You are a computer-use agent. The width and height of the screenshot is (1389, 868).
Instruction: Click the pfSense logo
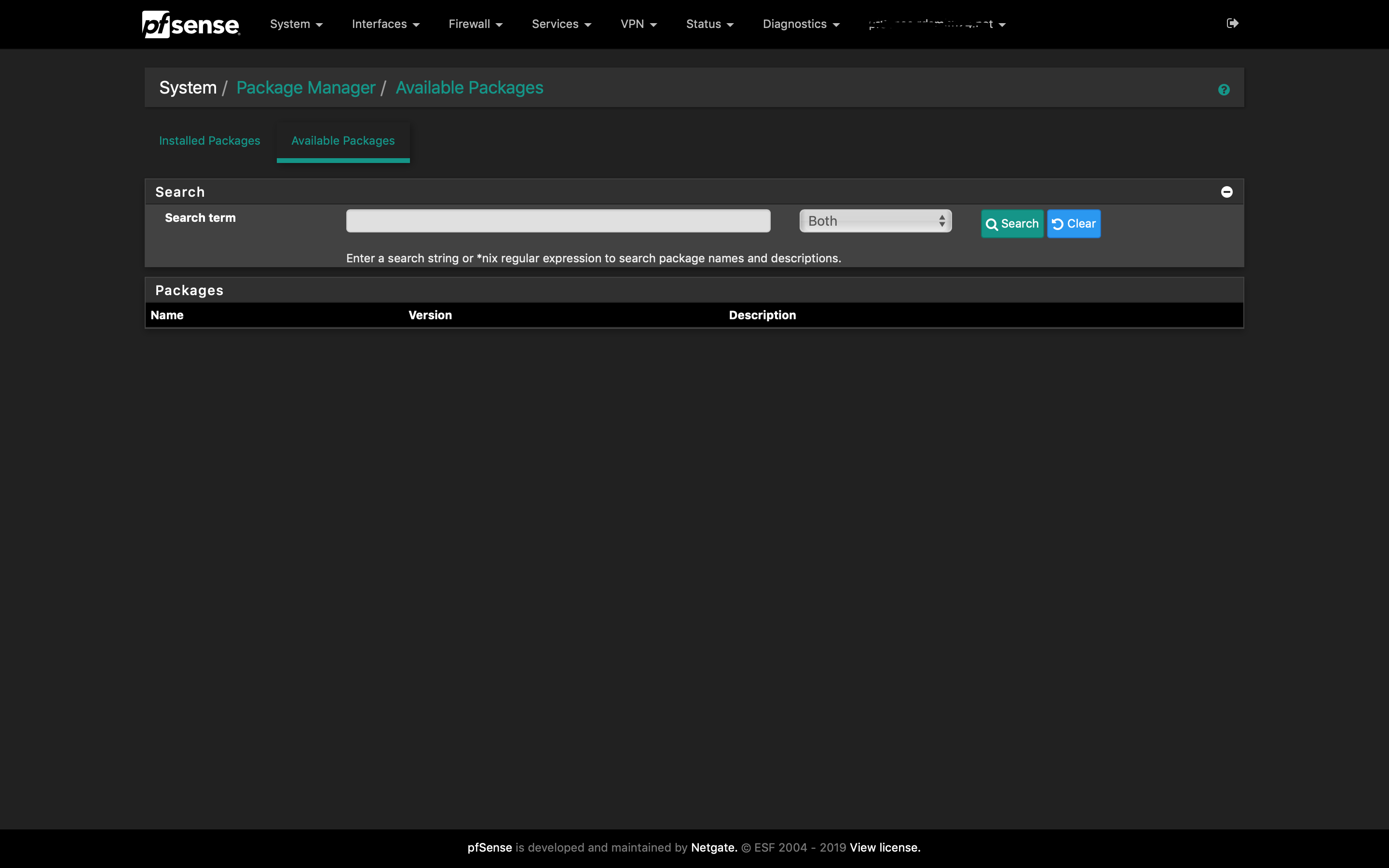191,24
